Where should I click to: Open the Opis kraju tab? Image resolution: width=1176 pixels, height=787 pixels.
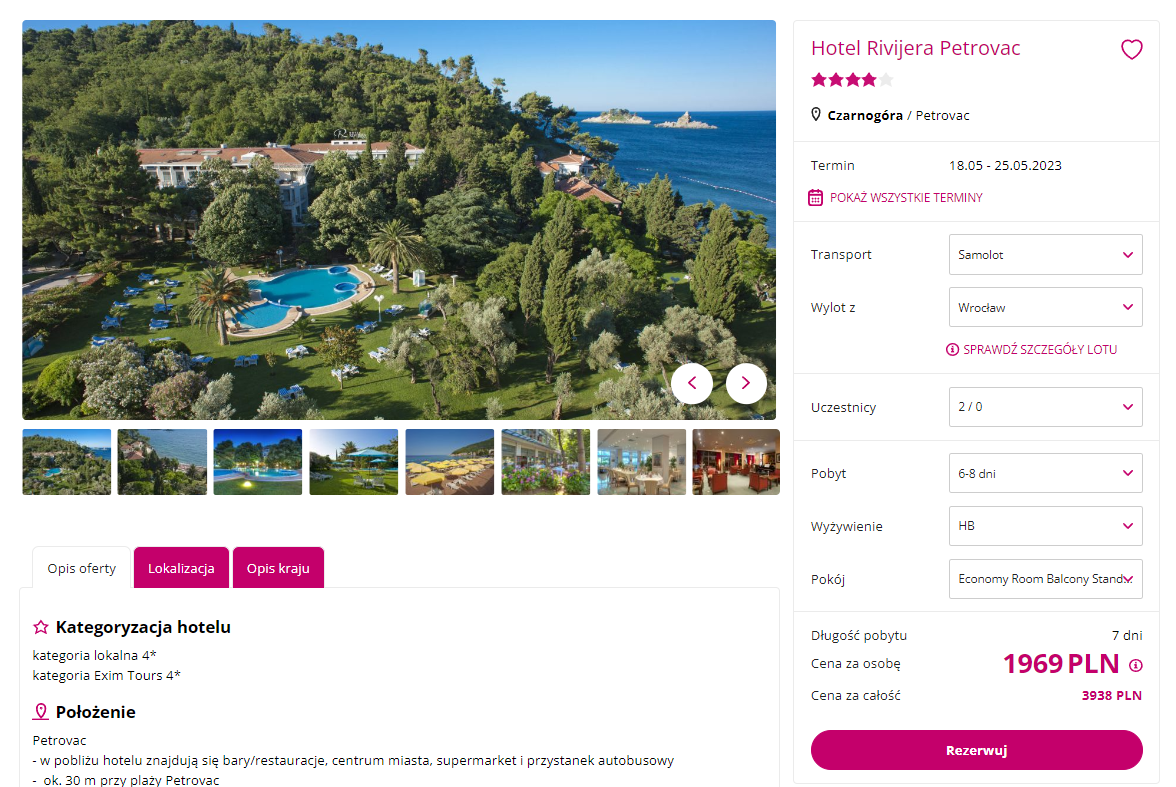click(x=278, y=568)
